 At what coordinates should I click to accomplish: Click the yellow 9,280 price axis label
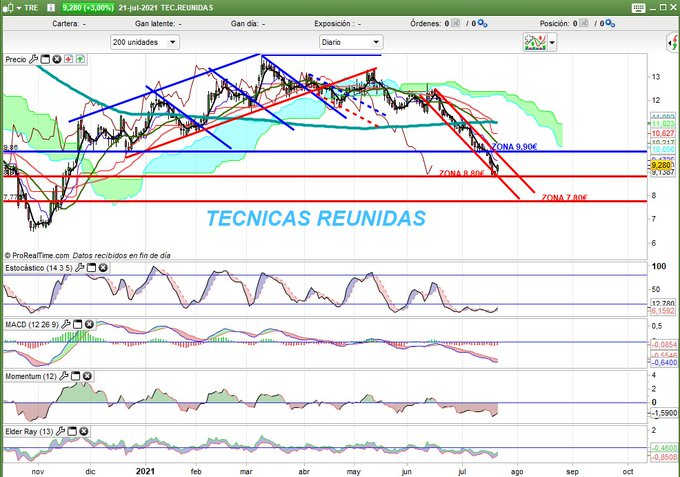point(661,165)
